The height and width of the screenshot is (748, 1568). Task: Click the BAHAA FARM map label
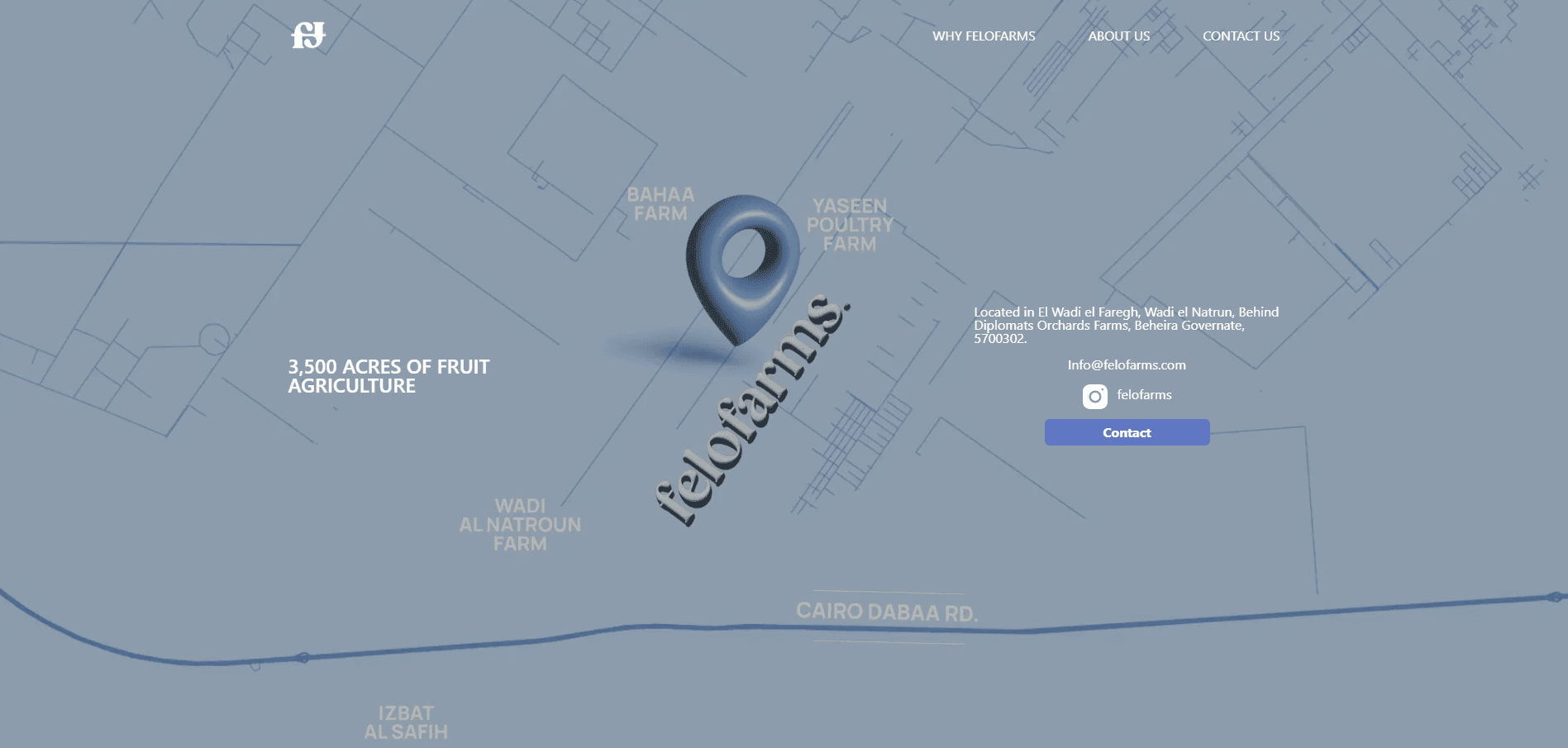click(x=660, y=204)
